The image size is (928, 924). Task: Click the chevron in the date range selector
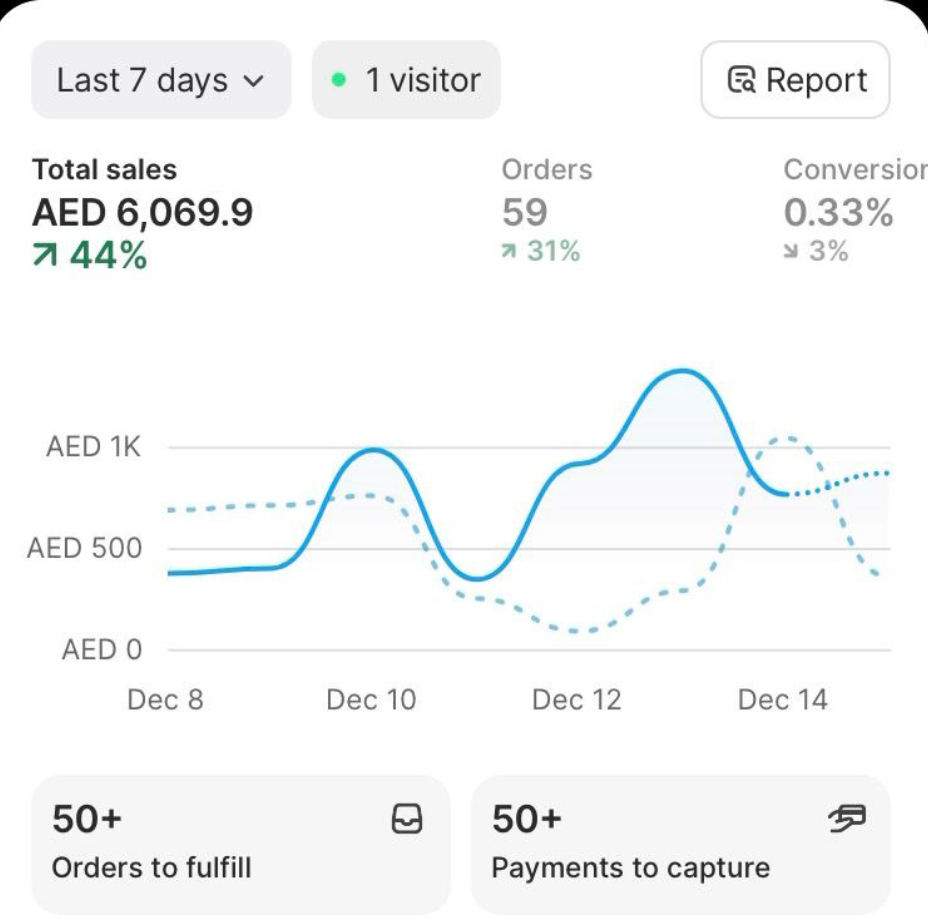[254, 81]
